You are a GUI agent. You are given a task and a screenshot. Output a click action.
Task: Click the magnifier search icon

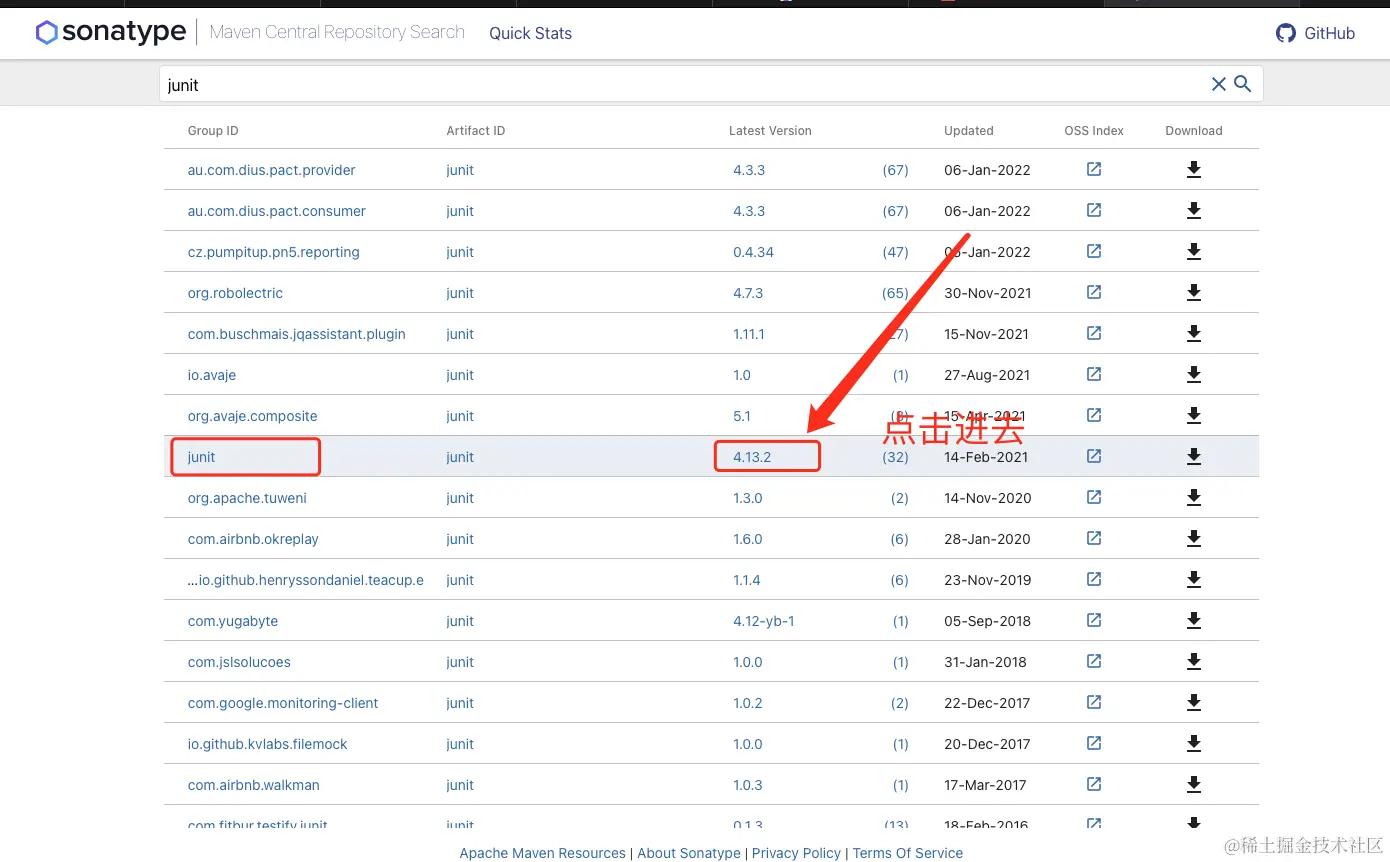pos(1243,85)
